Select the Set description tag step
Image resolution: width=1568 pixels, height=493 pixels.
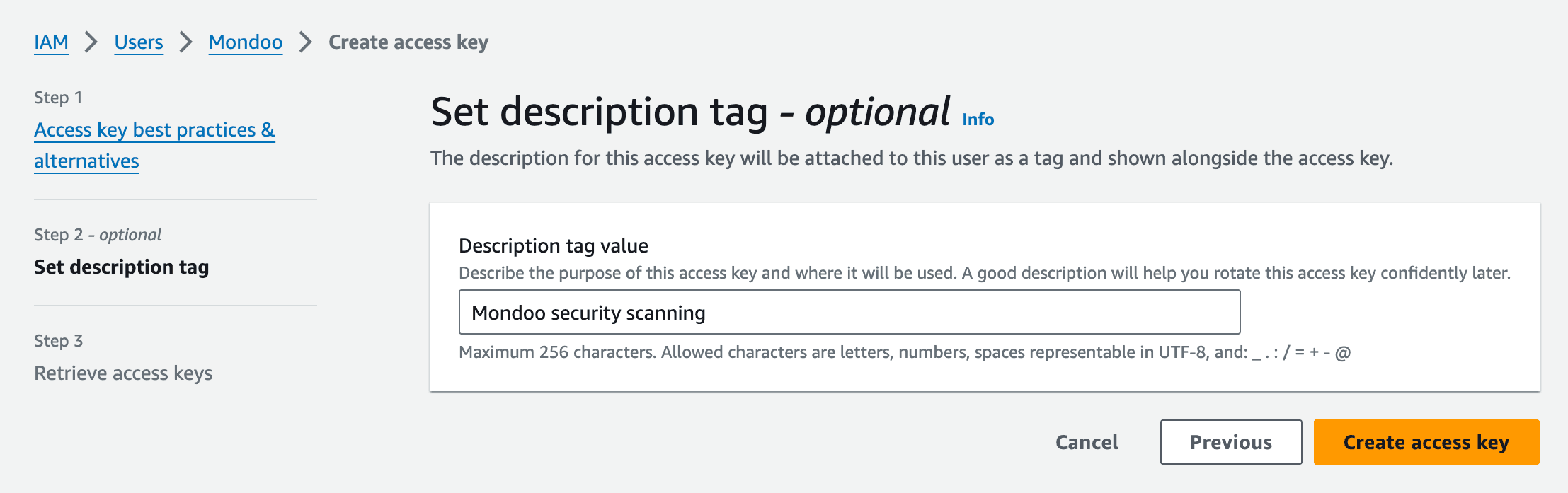point(122,268)
